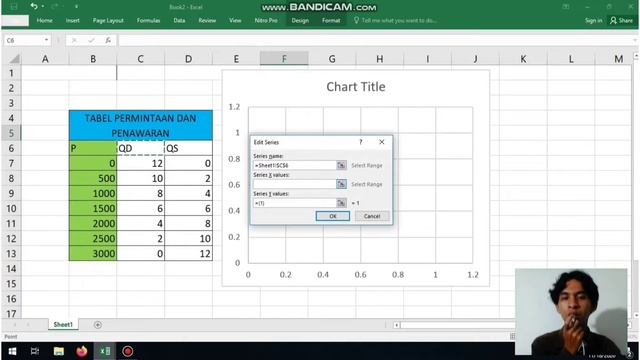Select column B header
640x360 pixels.
93,59
